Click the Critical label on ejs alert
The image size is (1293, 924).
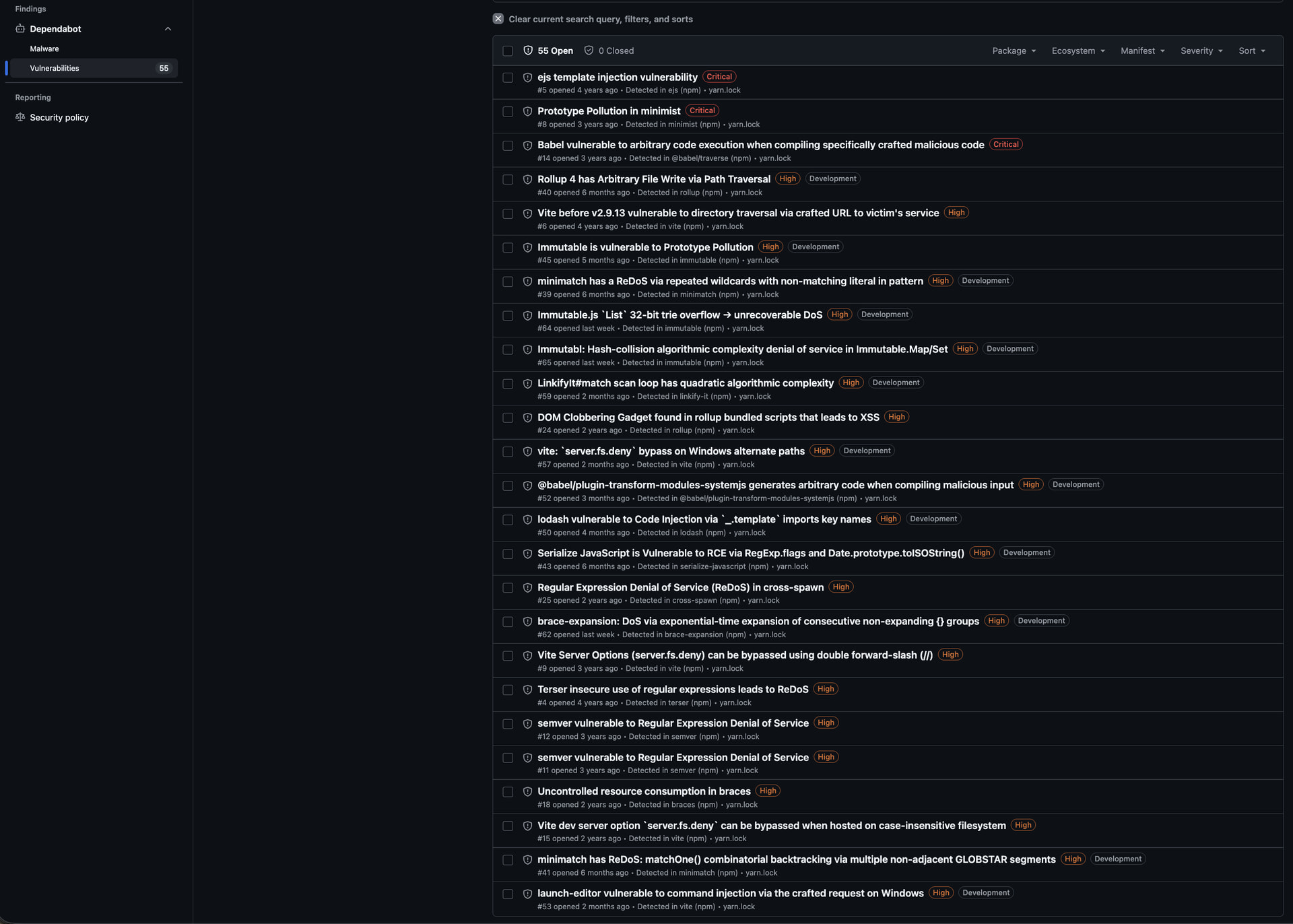coord(719,77)
